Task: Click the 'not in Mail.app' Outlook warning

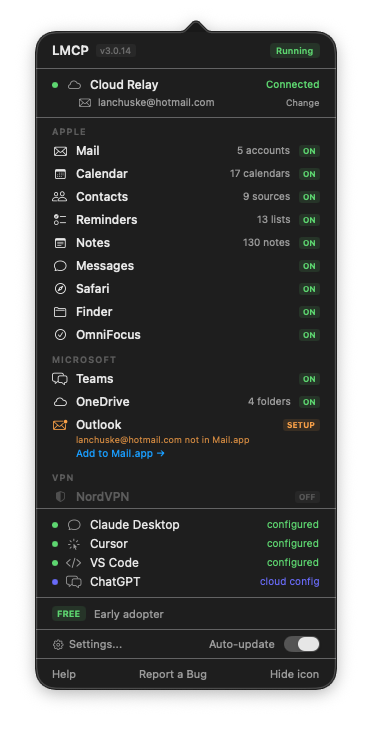Action: [x=217, y=440]
